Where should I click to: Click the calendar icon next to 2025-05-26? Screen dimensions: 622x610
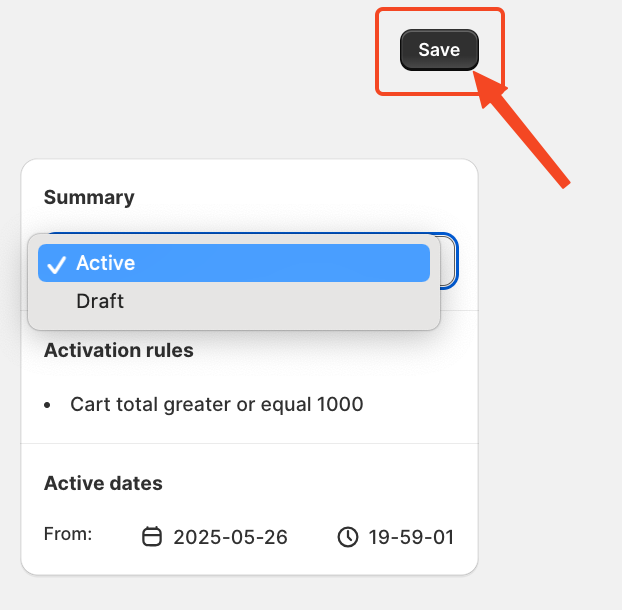pos(152,537)
